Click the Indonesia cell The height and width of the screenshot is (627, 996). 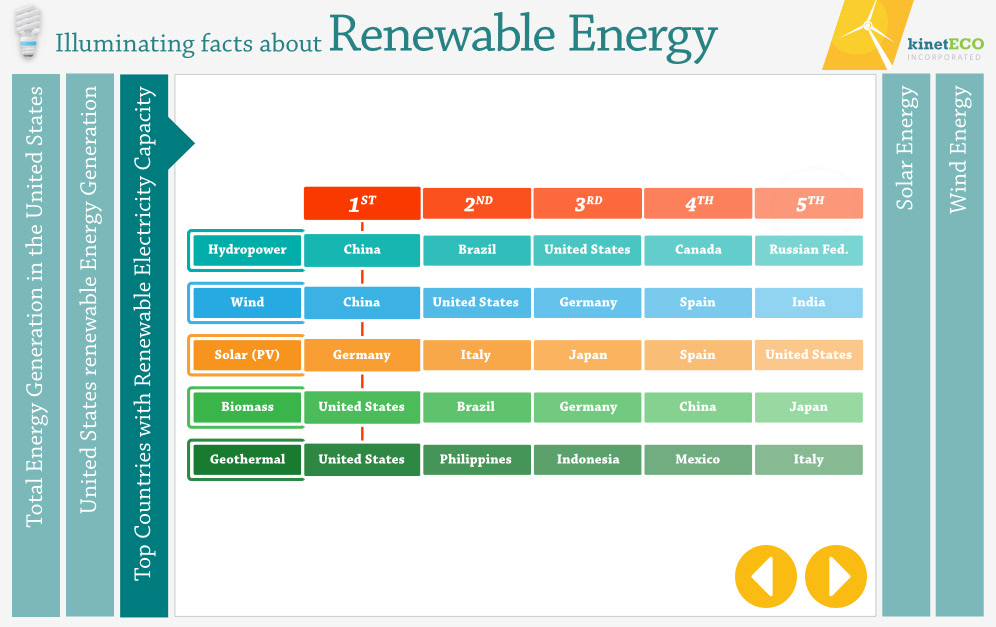click(588, 459)
